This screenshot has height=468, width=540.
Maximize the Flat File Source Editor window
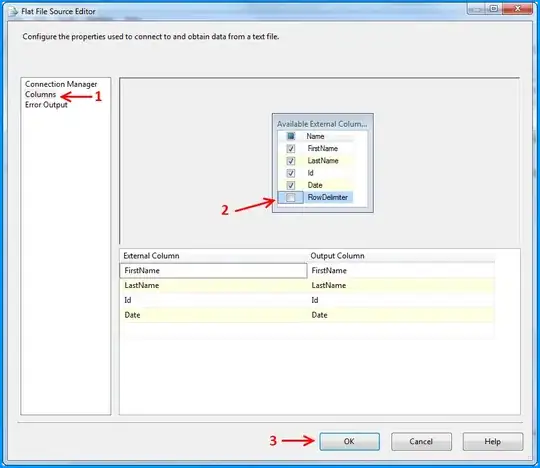coord(494,9)
